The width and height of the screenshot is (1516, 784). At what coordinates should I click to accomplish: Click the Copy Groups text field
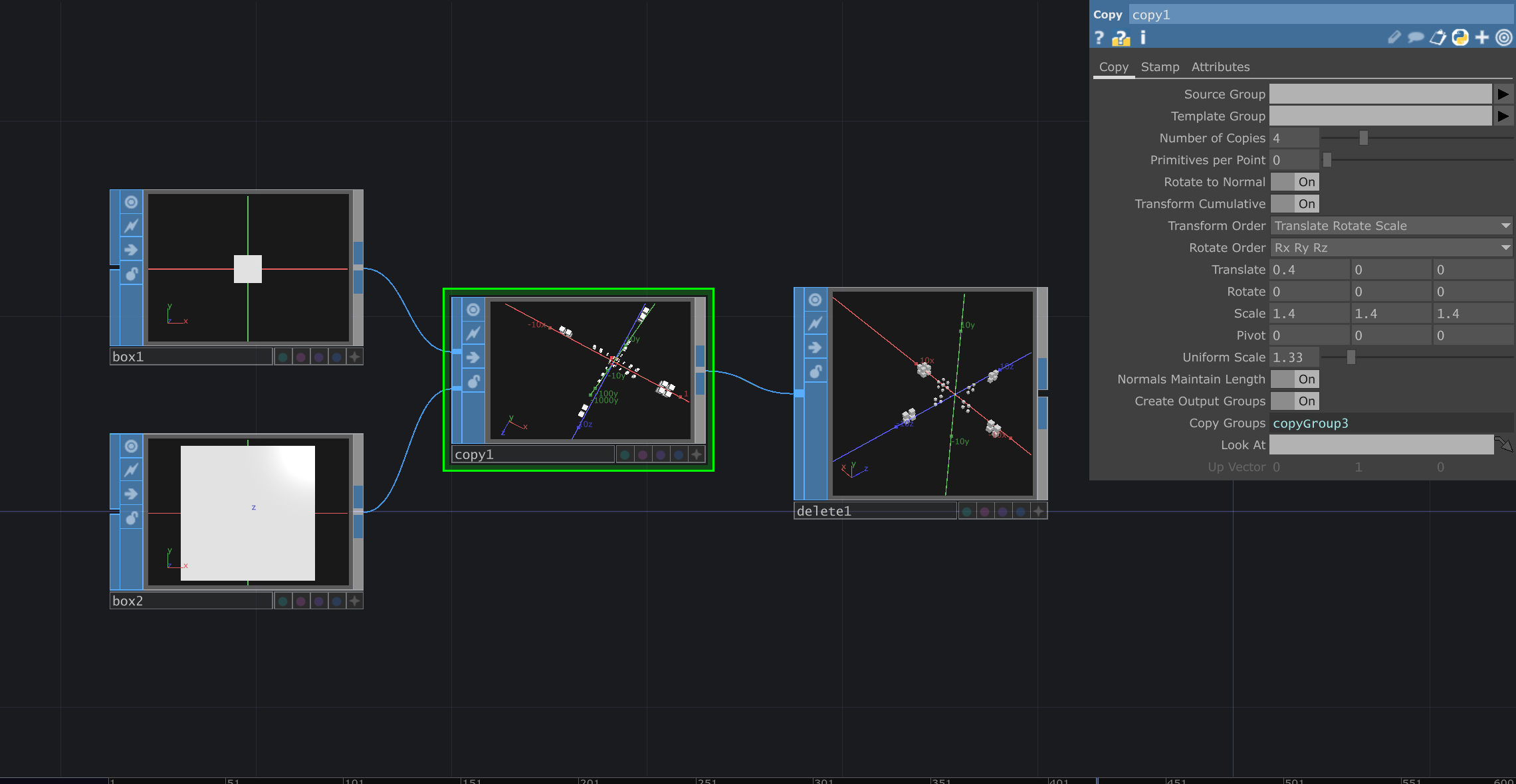pyautogui.click(x=1389, y=423)
